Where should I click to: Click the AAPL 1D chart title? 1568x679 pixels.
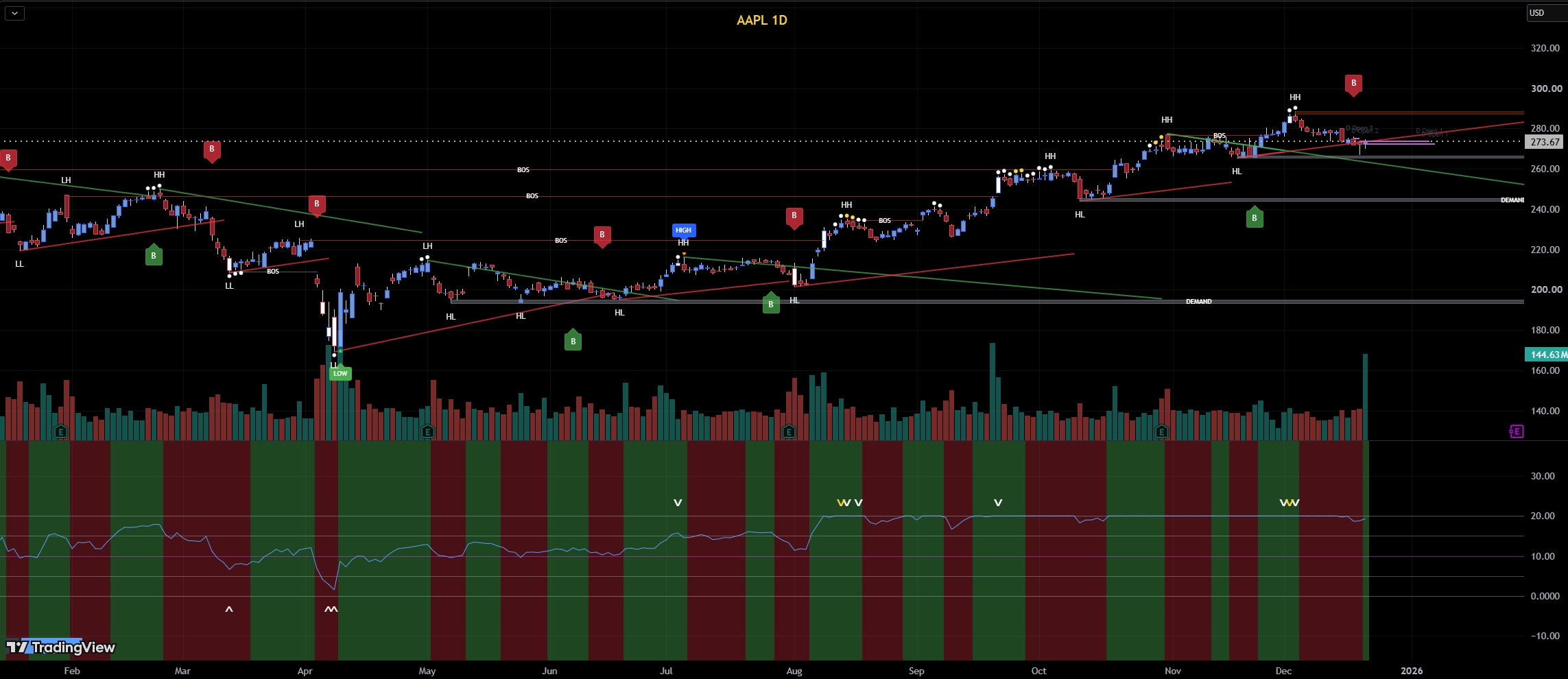[x=761, y=20]
